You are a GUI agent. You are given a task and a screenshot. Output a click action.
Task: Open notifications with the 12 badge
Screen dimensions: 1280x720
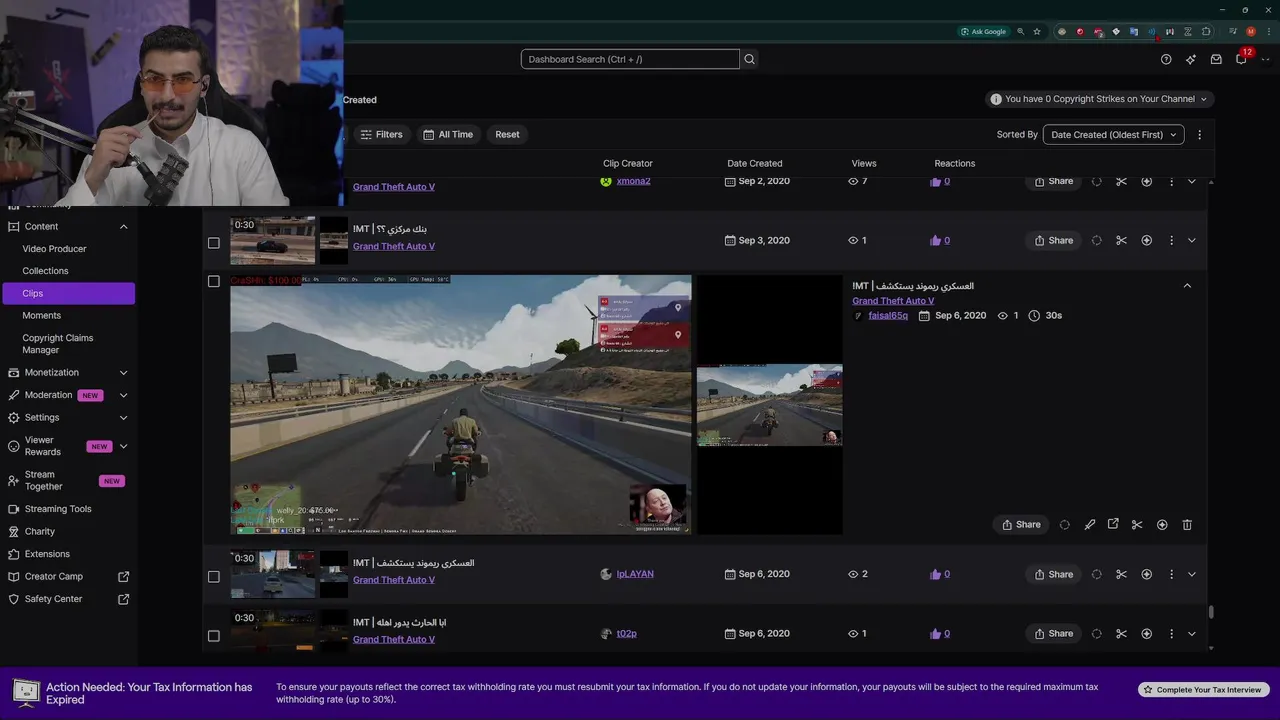tap(1241, 59)
